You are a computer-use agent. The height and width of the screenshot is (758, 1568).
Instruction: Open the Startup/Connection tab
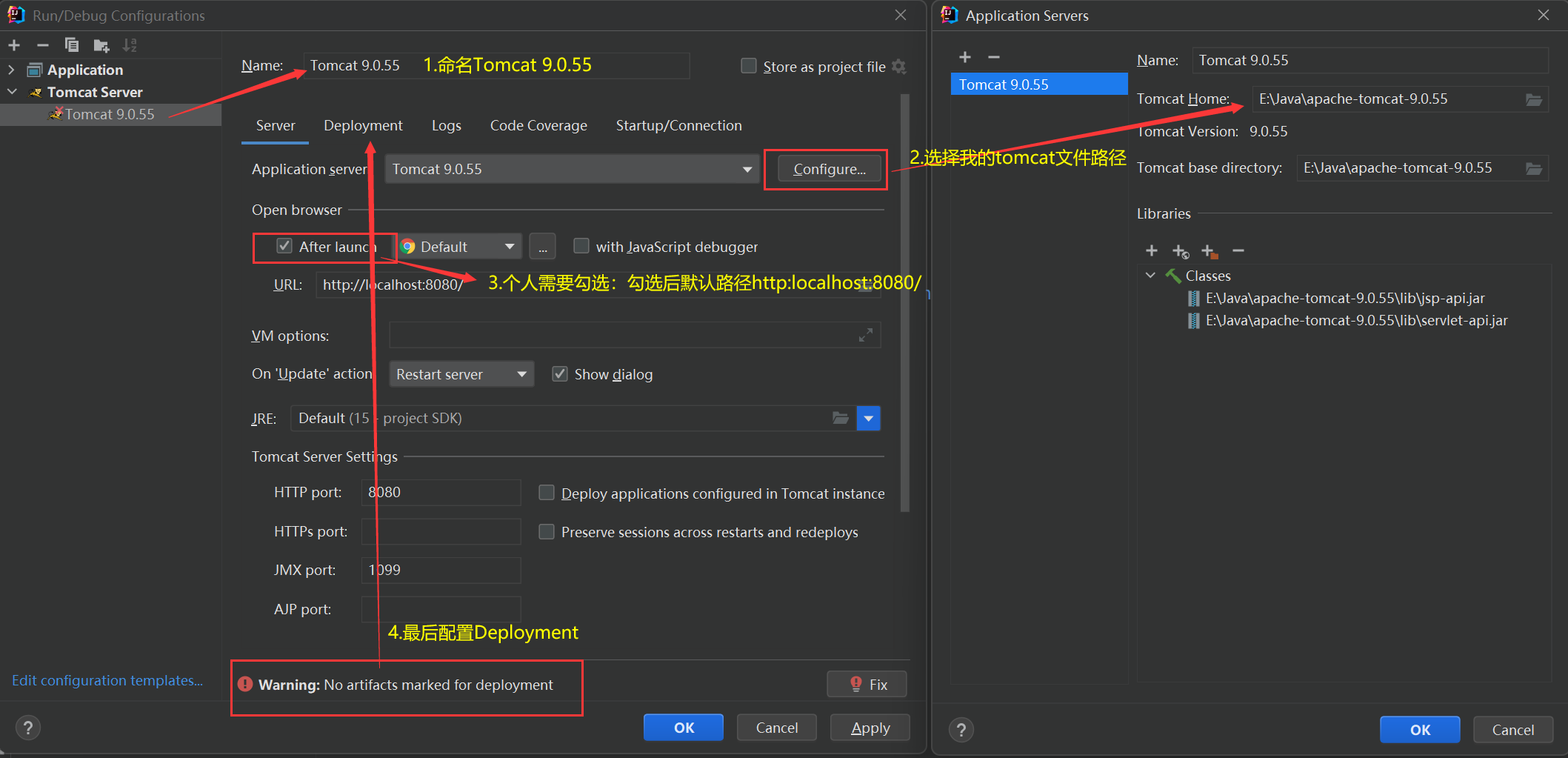(x=678, y=125)
